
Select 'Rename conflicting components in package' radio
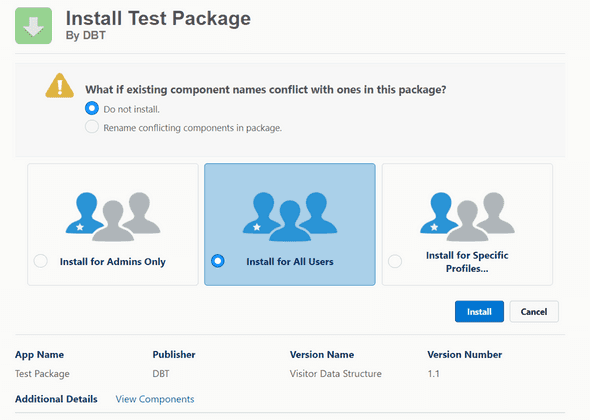click(92, 127)
